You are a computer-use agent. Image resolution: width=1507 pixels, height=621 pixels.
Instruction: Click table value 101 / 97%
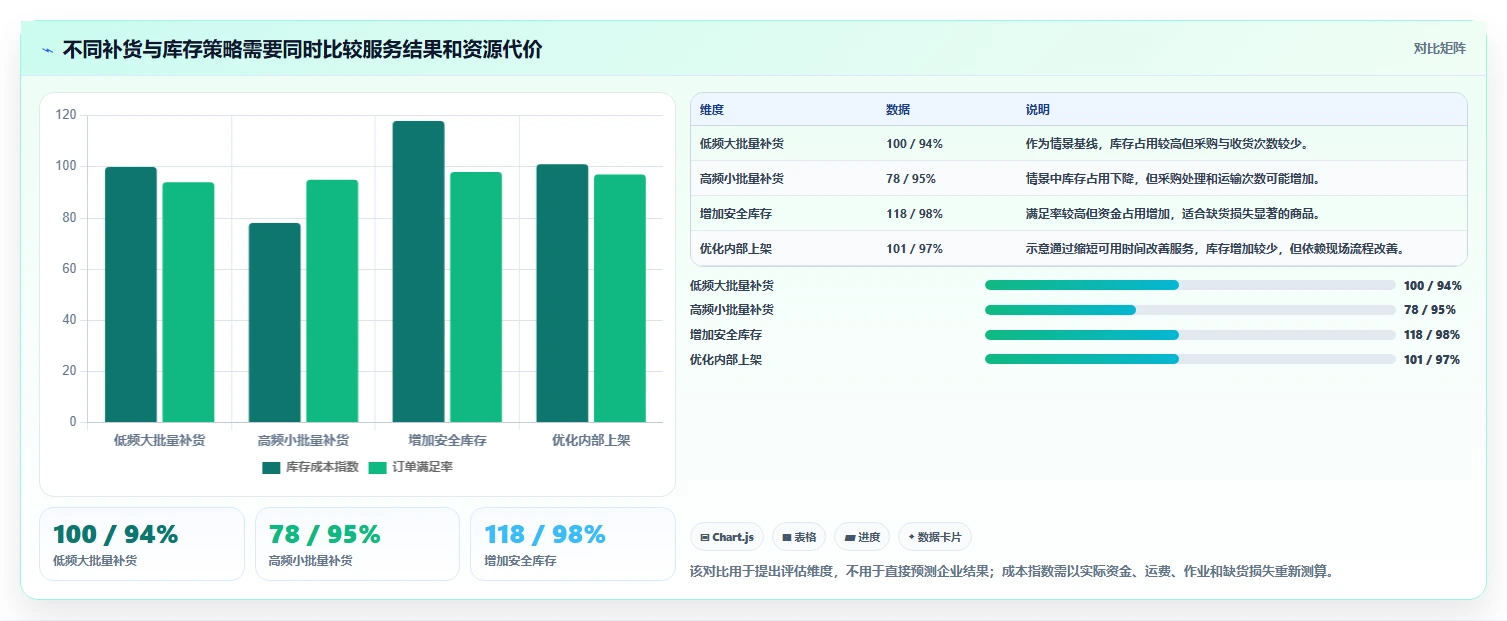click(x=914, y=249)
